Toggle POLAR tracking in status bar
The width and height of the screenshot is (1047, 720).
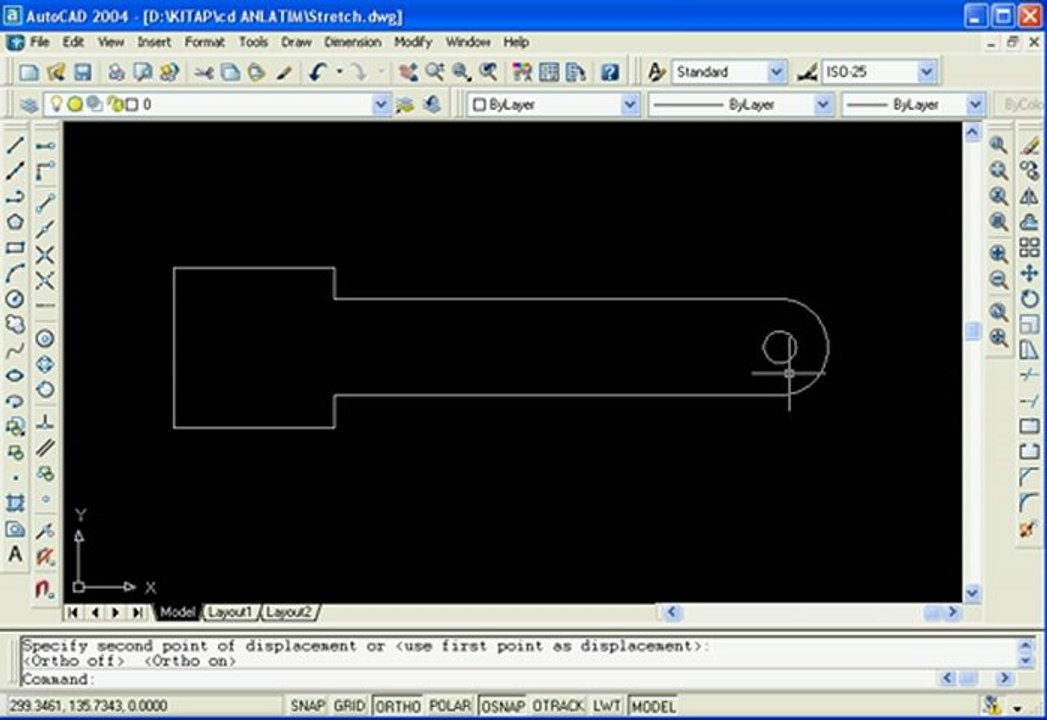coord(450,706)
